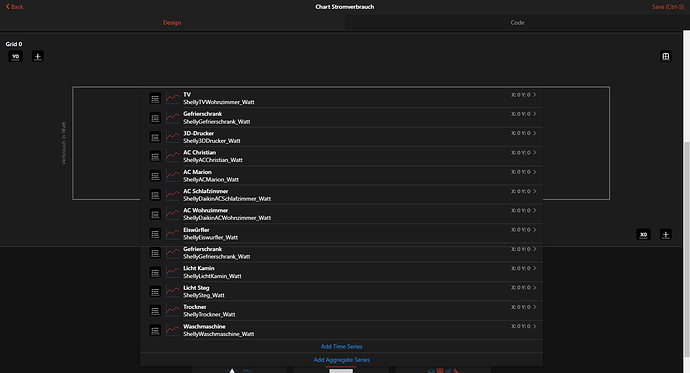Add an X axis with plus icon beside X0
This screenshot has height=373, width=690.
pos(666,234)
